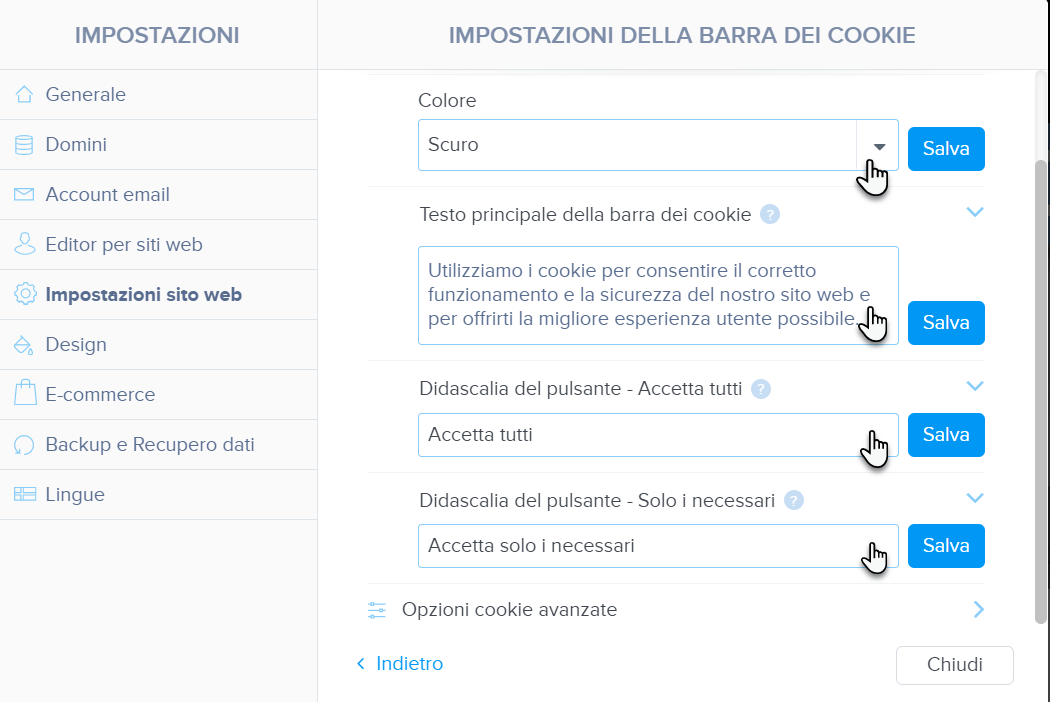Expand Opzioni cookie avanzate
Viewport: 1050px width, 702px height.
coord(676,610)
